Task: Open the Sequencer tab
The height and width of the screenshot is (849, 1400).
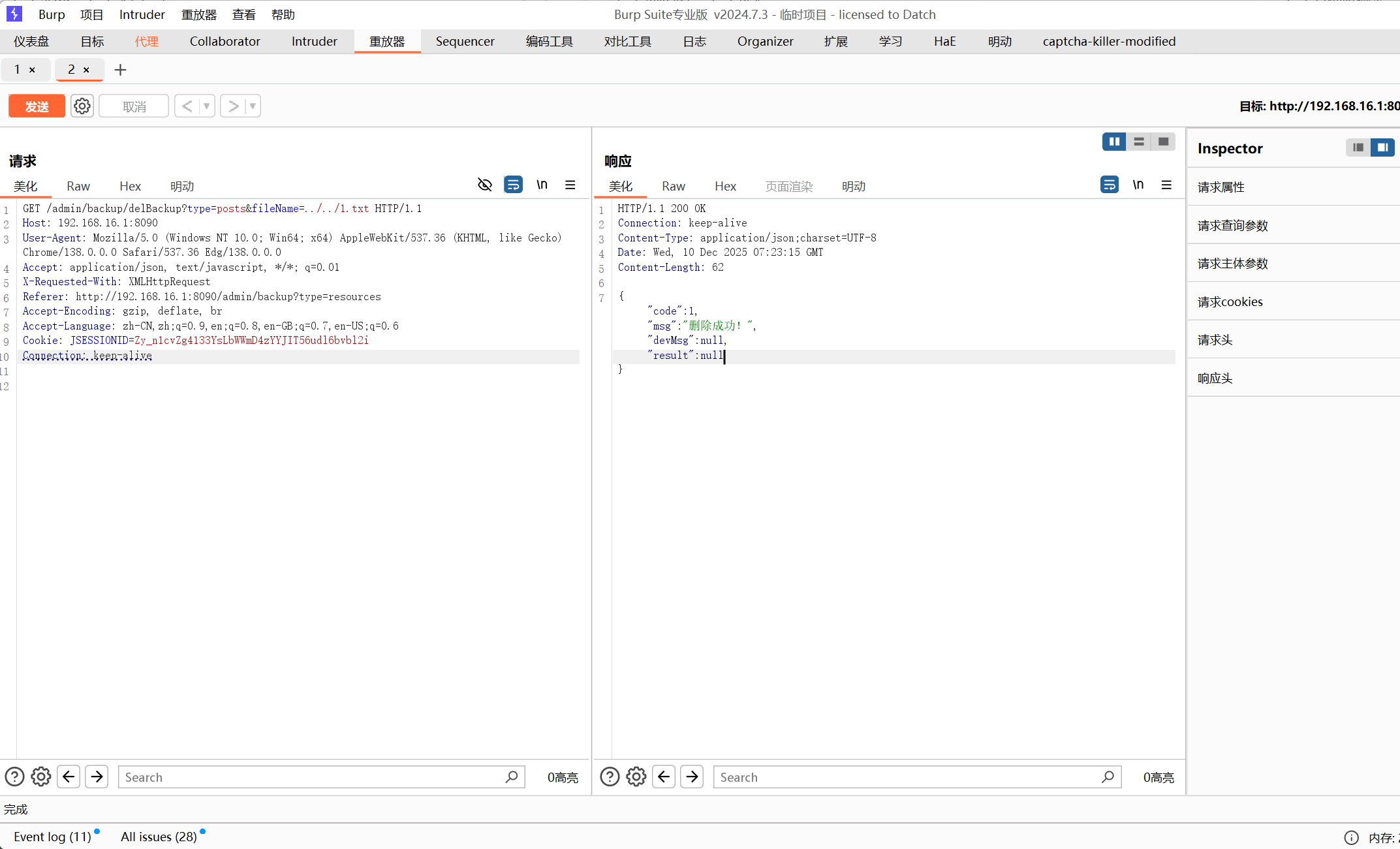Action: tap(465, 41)
